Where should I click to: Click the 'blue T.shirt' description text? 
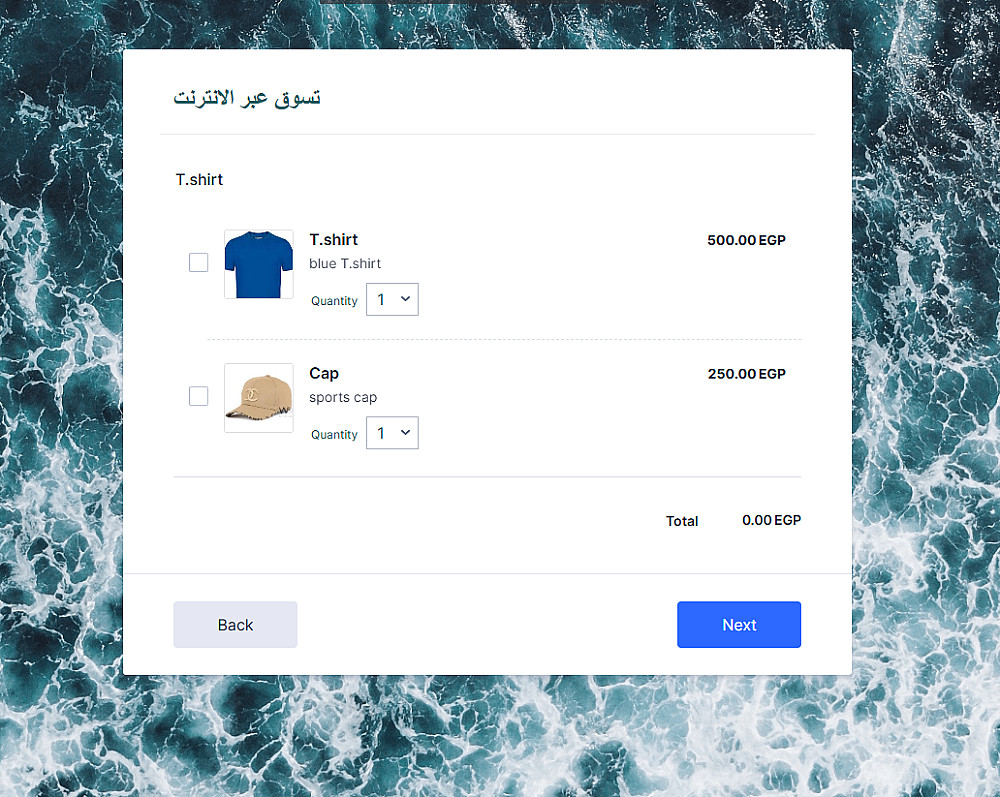tap(345, 263)
